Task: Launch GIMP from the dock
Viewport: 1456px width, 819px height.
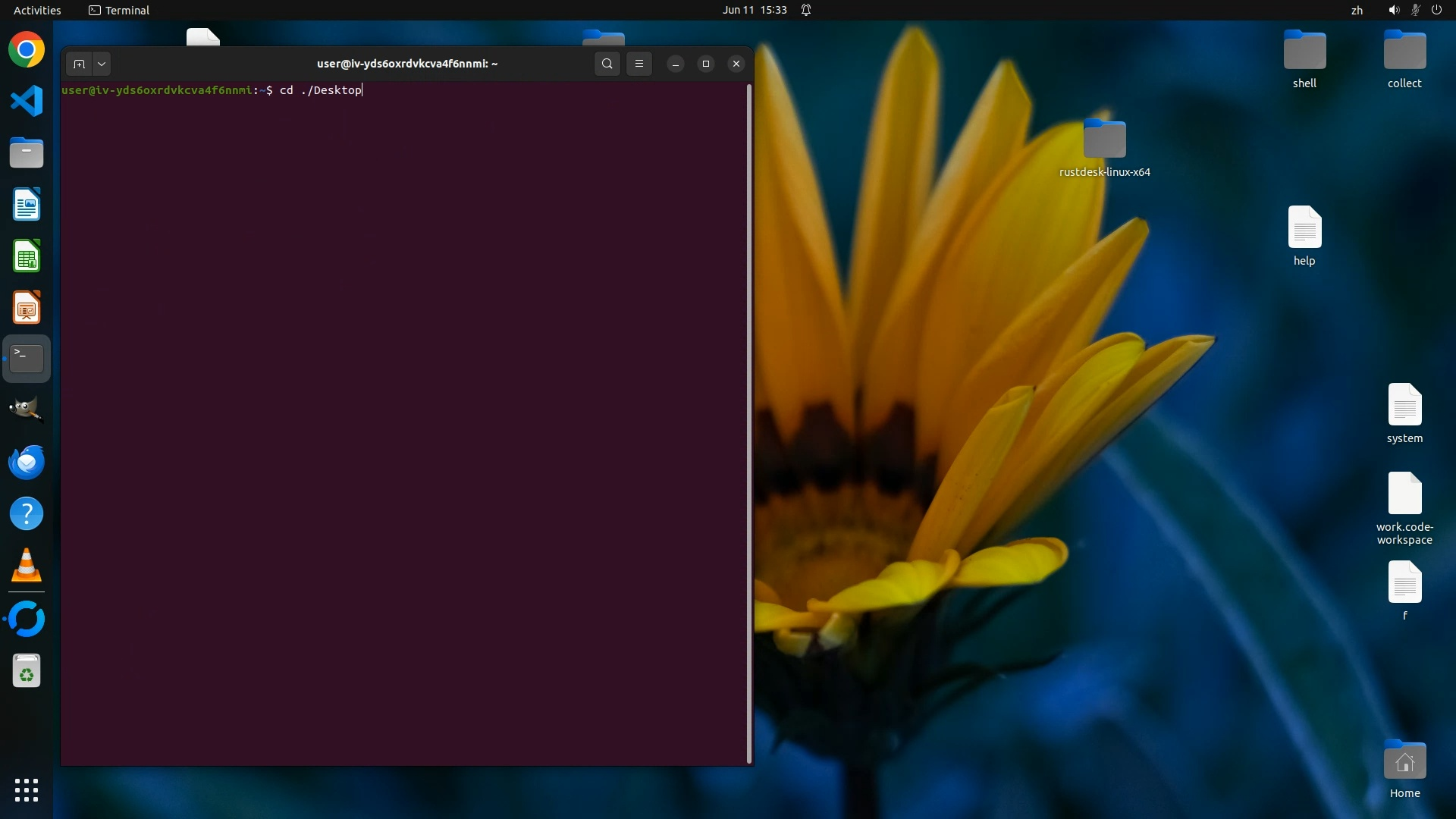Action: click(x=27, y=410)
